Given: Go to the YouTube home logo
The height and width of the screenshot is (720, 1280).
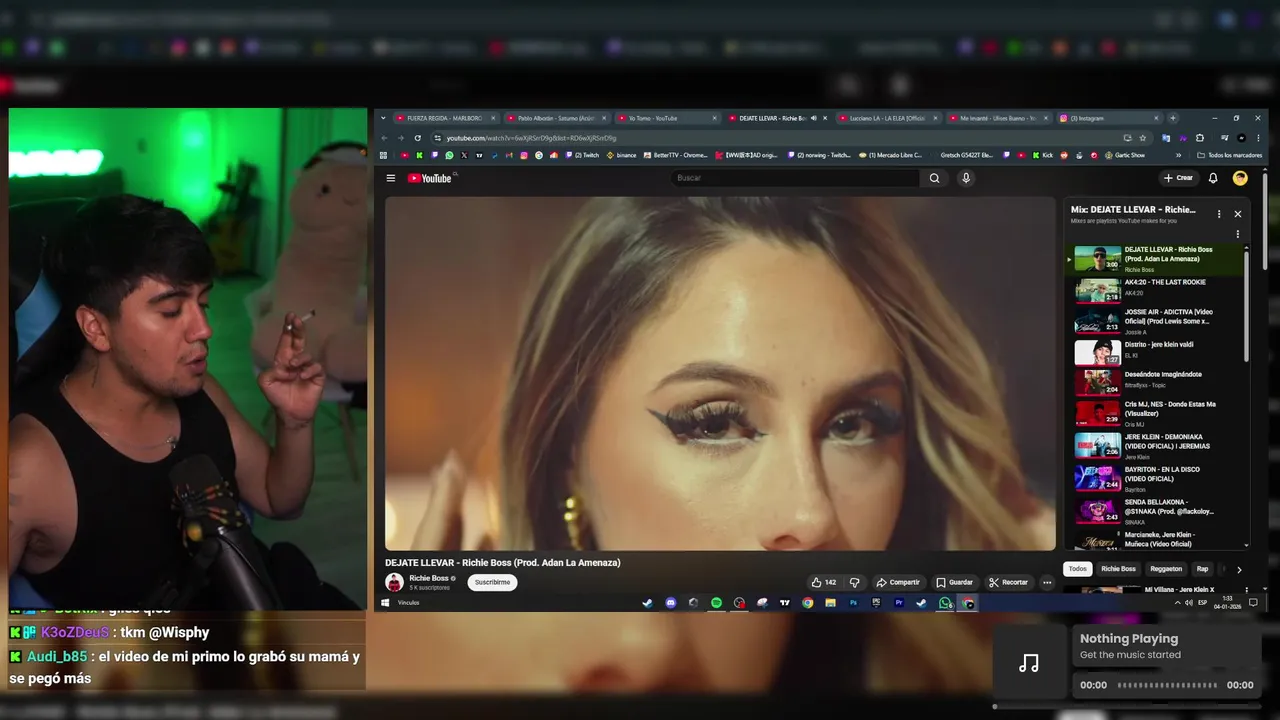Looking at the screenshot, I should coord(431,178).
